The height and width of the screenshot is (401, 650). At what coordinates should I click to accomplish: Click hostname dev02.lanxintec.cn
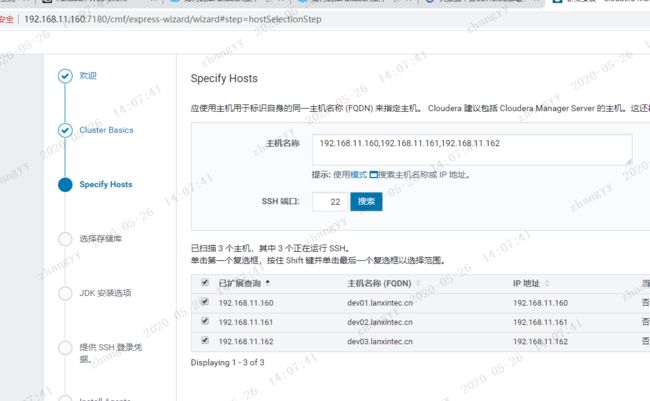[x=380, y=322]
